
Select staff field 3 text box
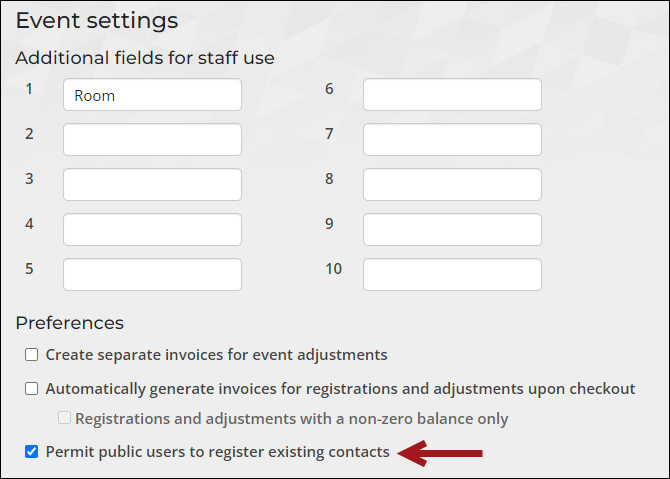coord(153,185)
